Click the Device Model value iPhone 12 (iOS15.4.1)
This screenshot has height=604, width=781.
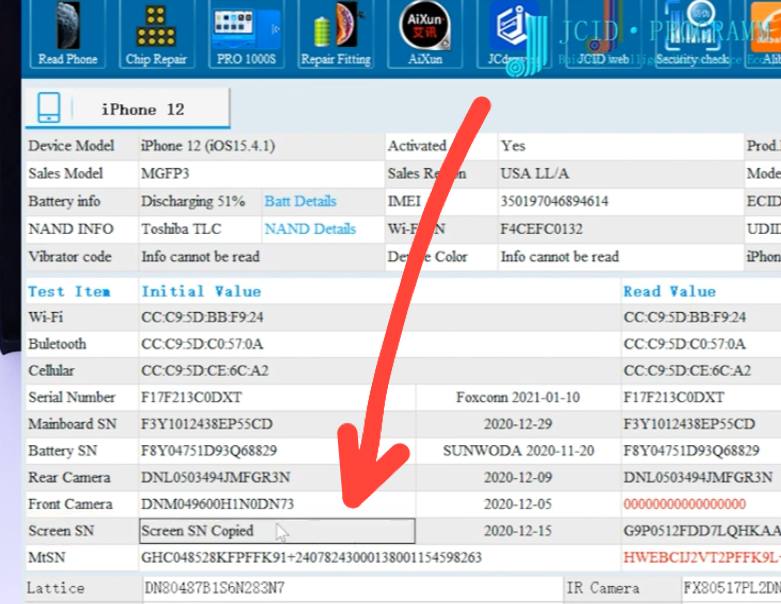[x=208, y=146]
